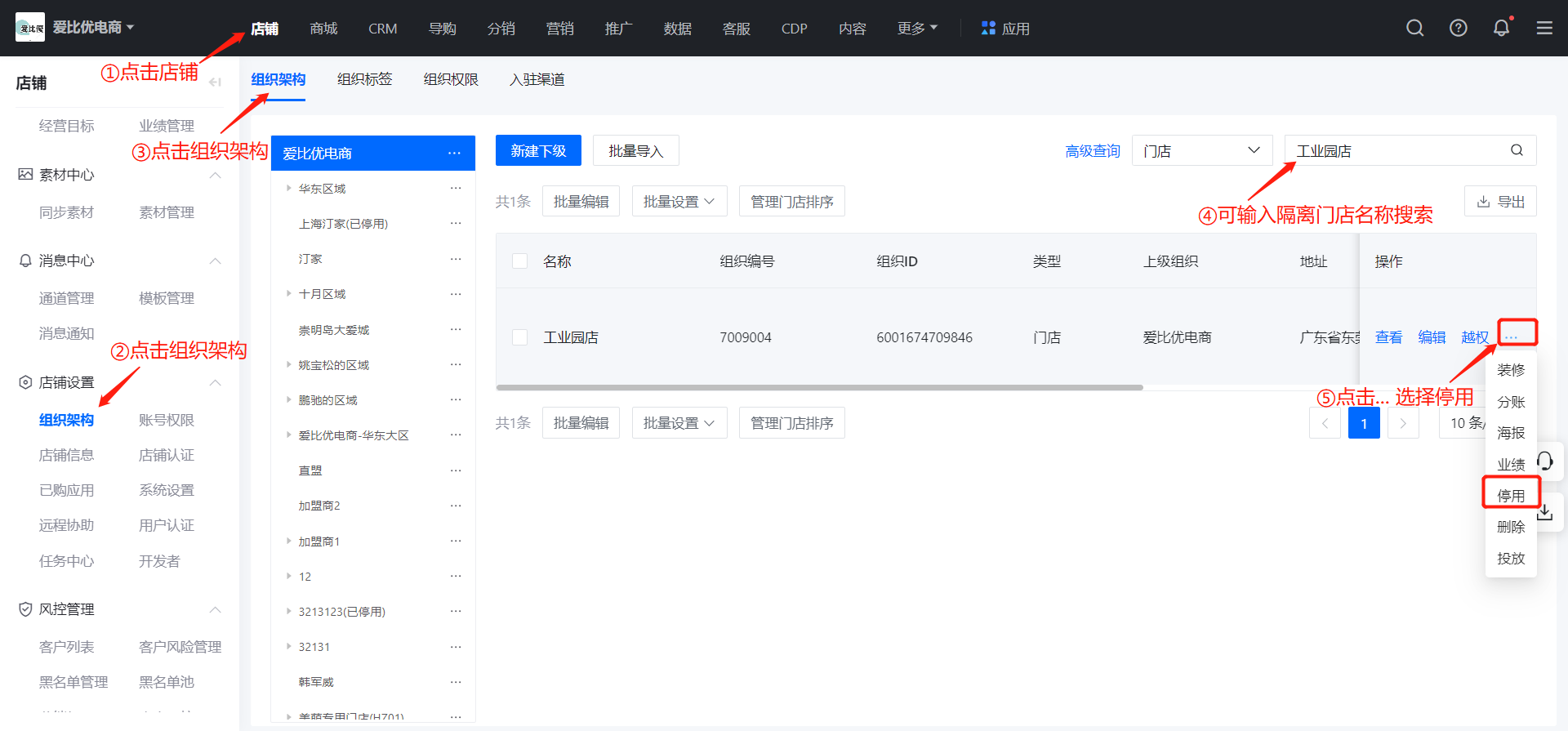Click the search magnifier icon in top bar
The height and width of the screenshot is (731, 1568).
[x=1414, y=28]
